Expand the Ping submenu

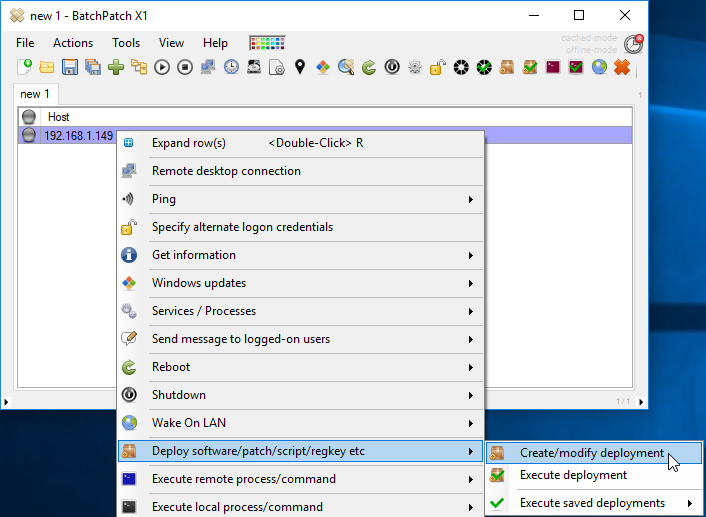click(300, 199)
